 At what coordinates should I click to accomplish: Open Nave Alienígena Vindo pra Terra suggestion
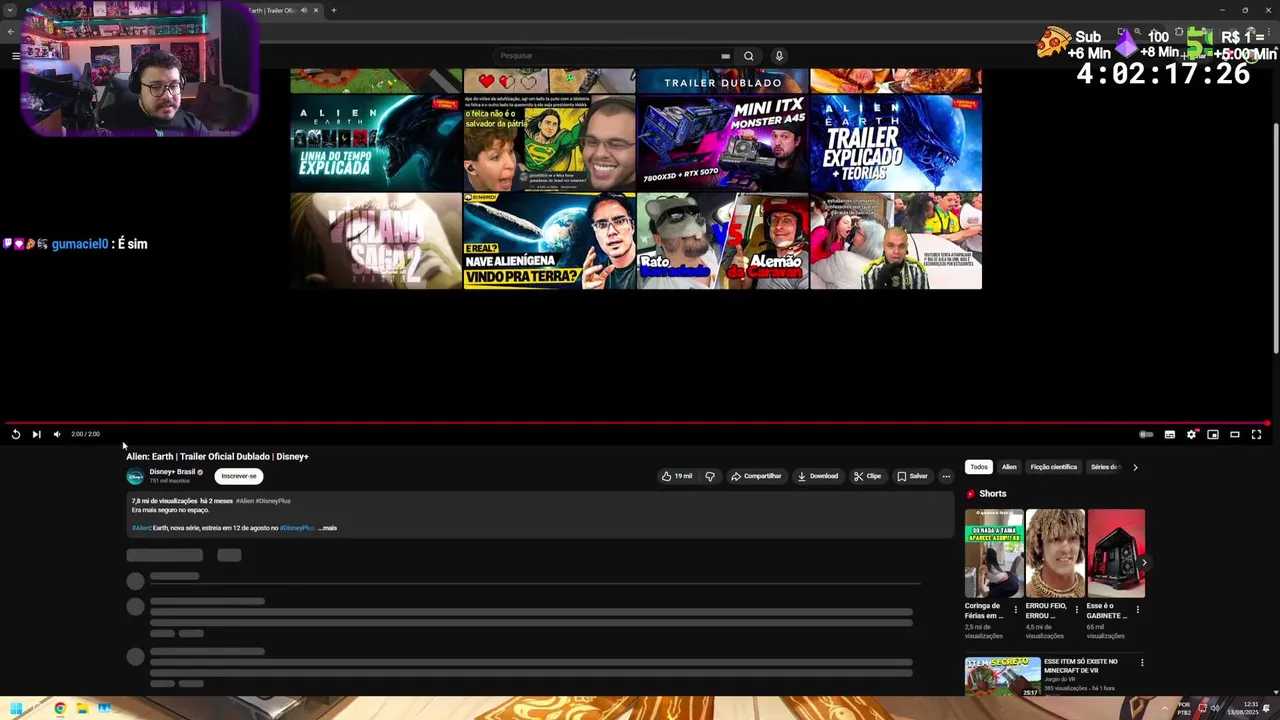[x=549, y=241]
